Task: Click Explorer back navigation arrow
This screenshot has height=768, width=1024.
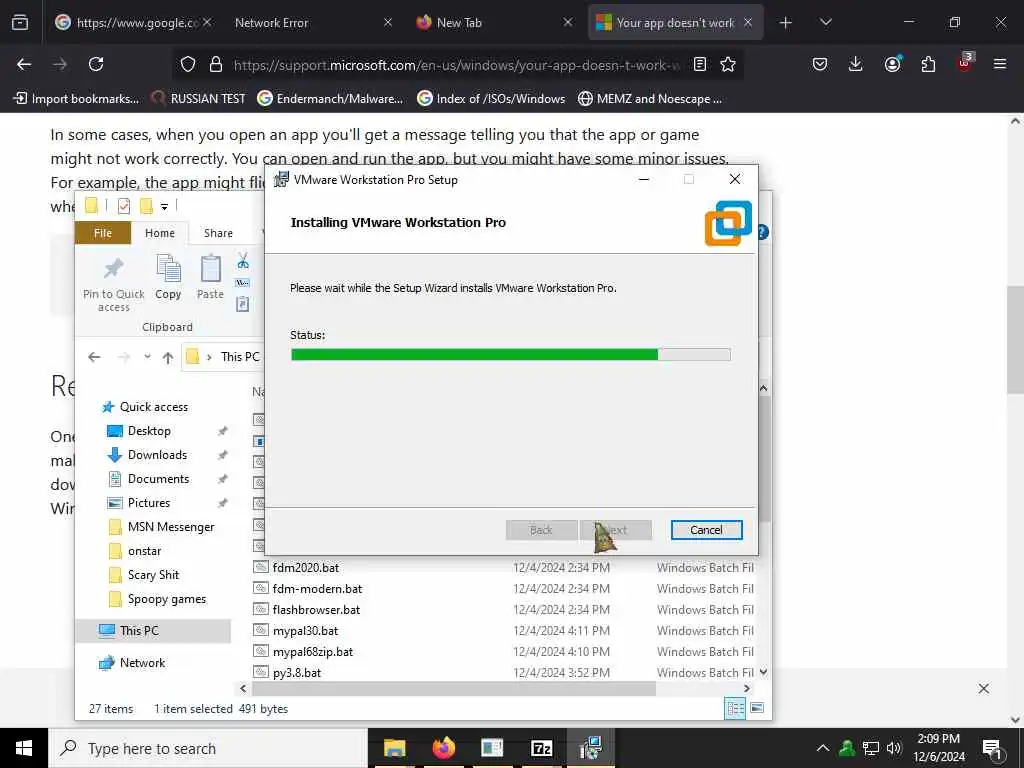Action: coord(94,357)
